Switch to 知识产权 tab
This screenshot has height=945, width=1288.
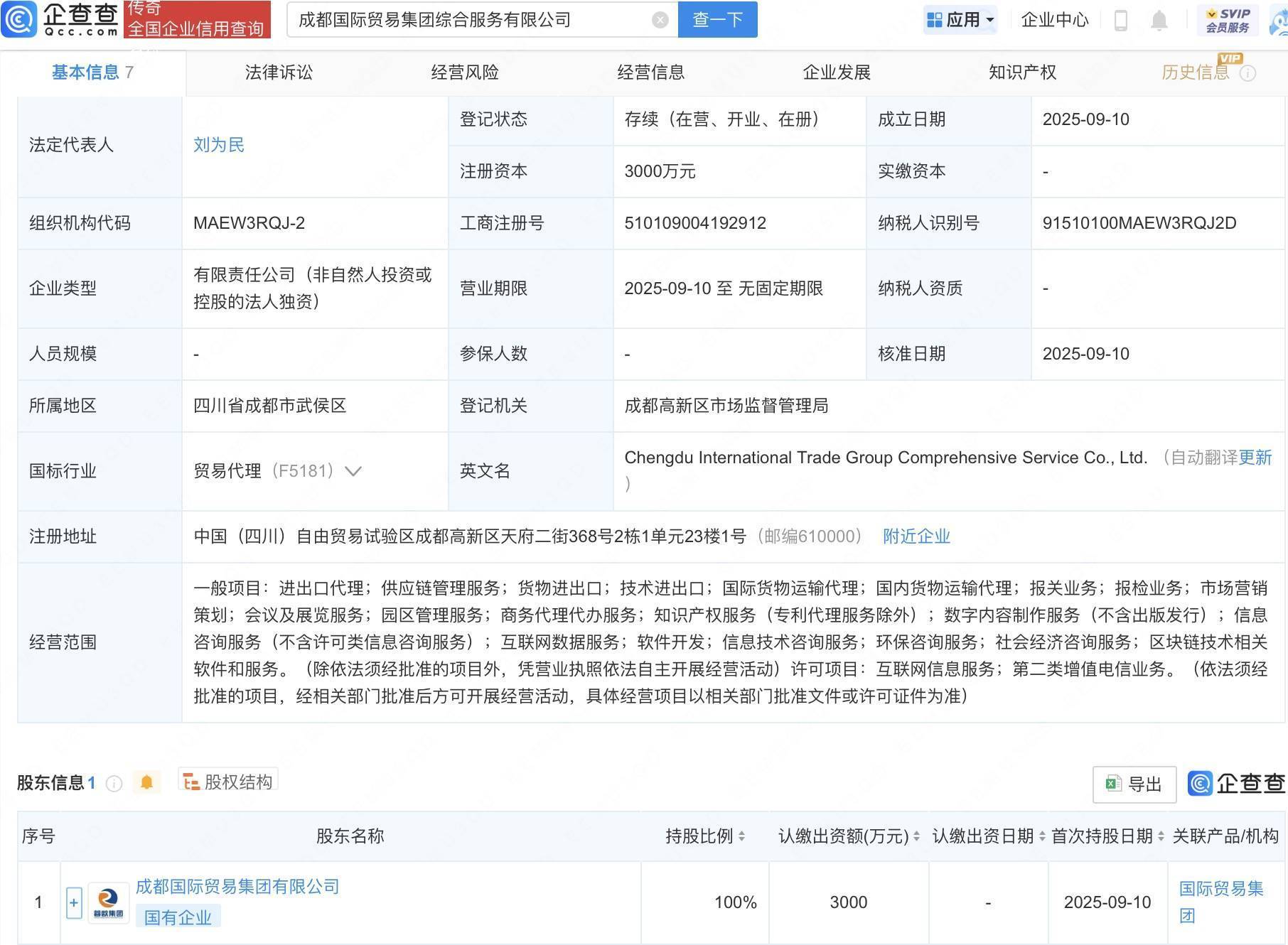coord(1022,72)
